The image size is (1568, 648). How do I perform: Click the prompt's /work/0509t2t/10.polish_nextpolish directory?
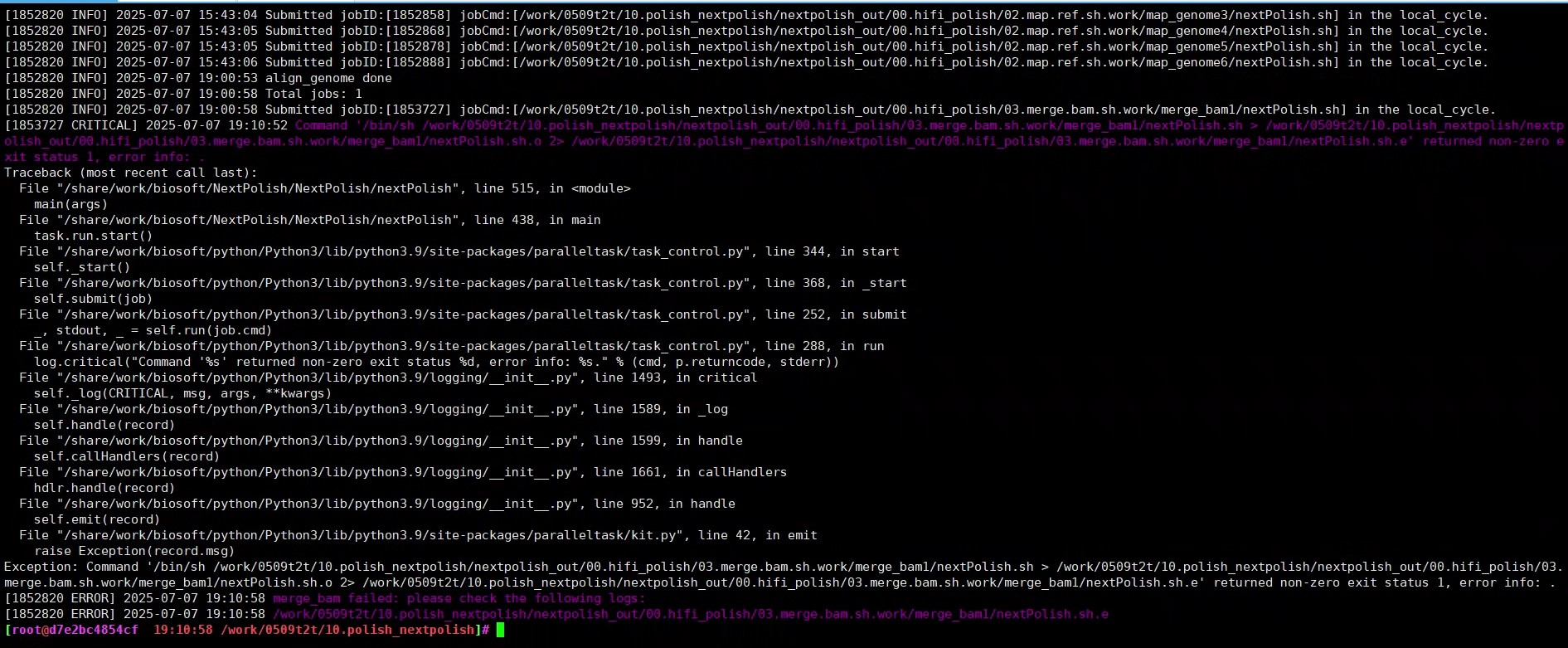pyautogui.click(x=347, y=630)
